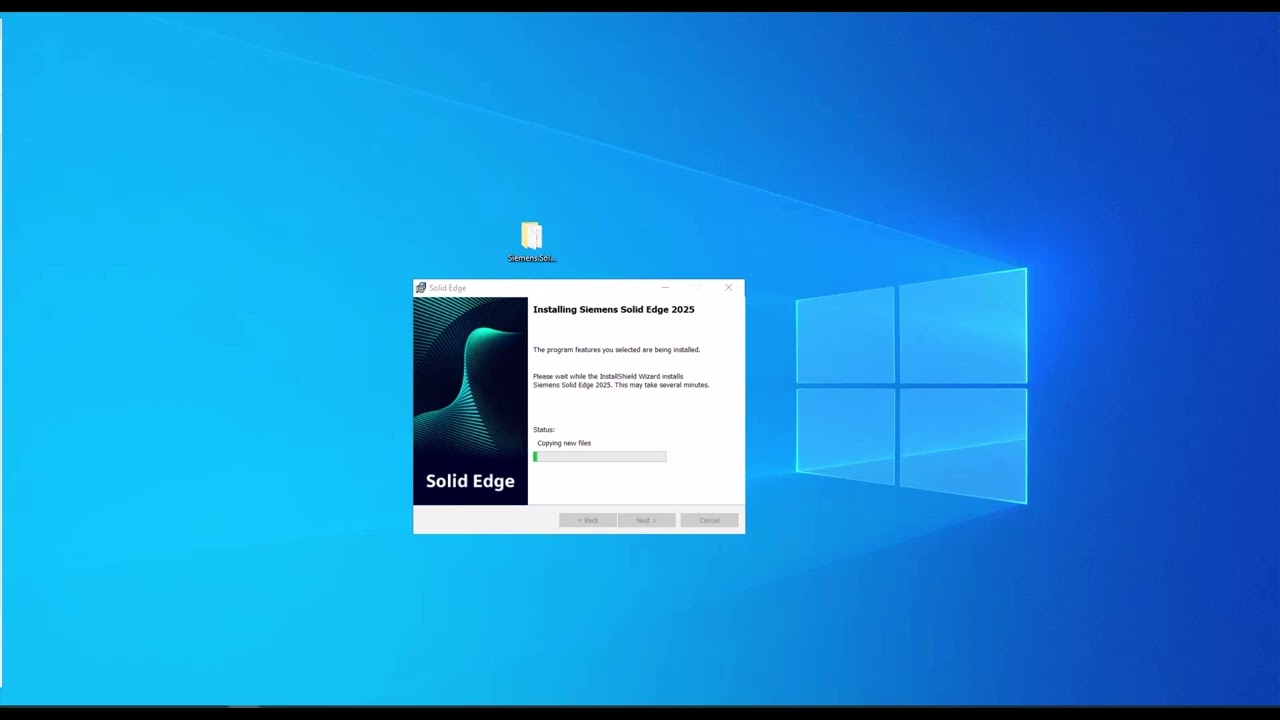This screenshot has height=720, width=1280.
Task: Click the 'Copying new files' status text
Action: click(x=564, y=443)
